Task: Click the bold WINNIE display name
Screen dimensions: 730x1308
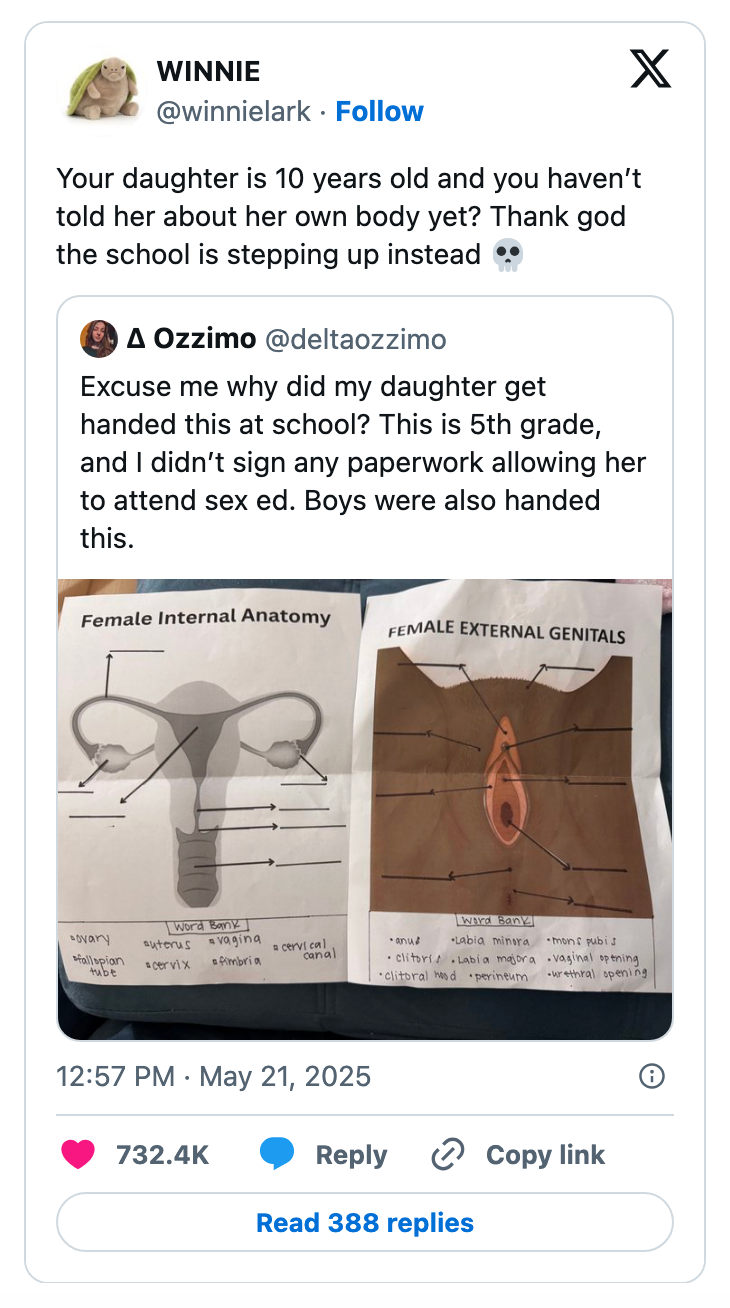Action: [207, 71]
